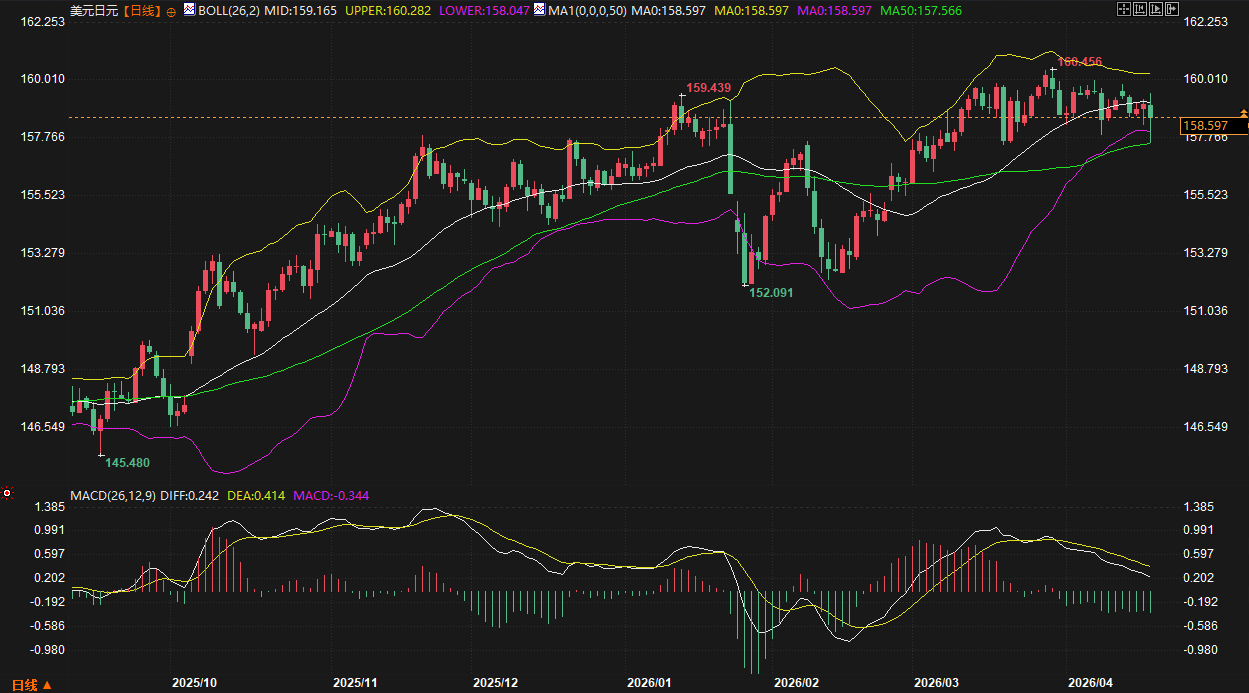Click the chart jump-to-start icon
Image resolution: width=1249 pixels, height=693 pixels.
tap(1141, 9)
